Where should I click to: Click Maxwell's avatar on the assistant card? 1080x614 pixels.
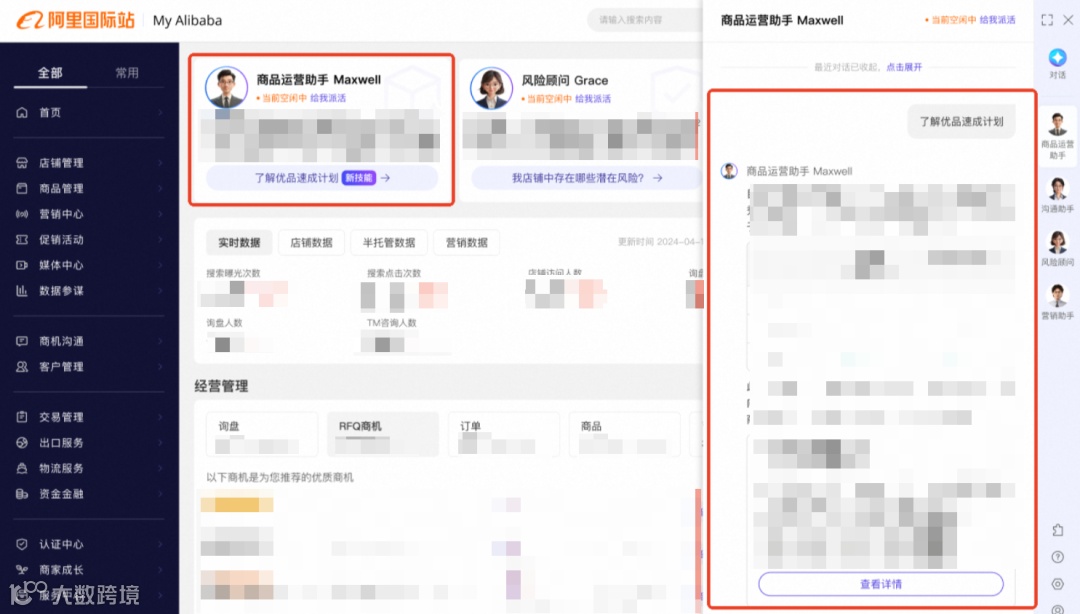pos(226,88)
